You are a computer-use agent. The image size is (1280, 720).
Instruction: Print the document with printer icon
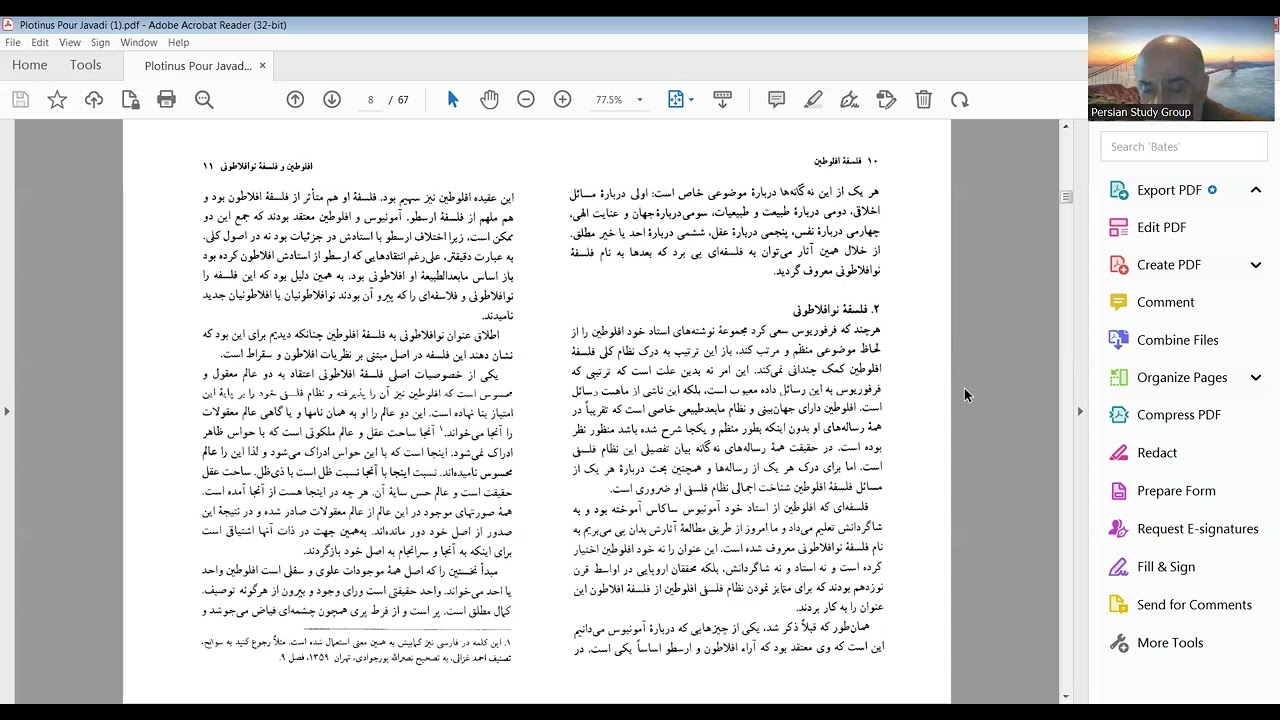[167, 100]
